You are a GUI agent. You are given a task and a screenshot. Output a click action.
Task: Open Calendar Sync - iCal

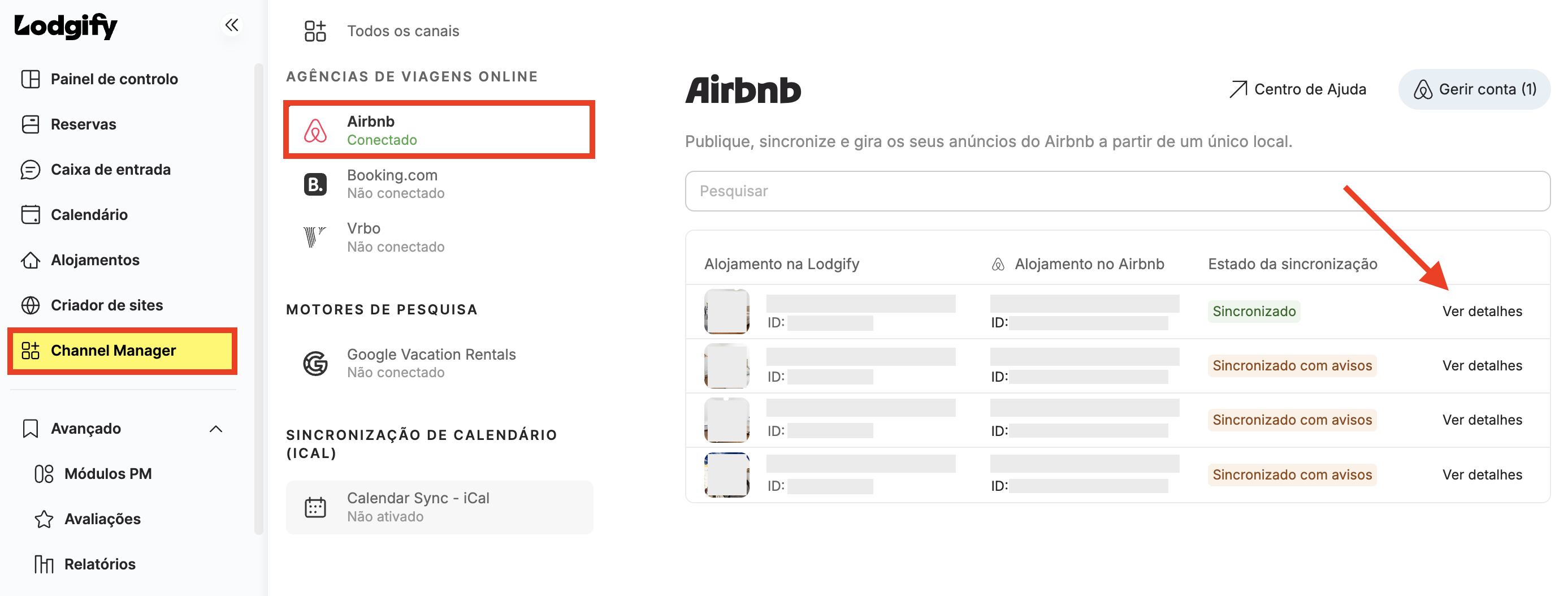click(x=439, y=507)
